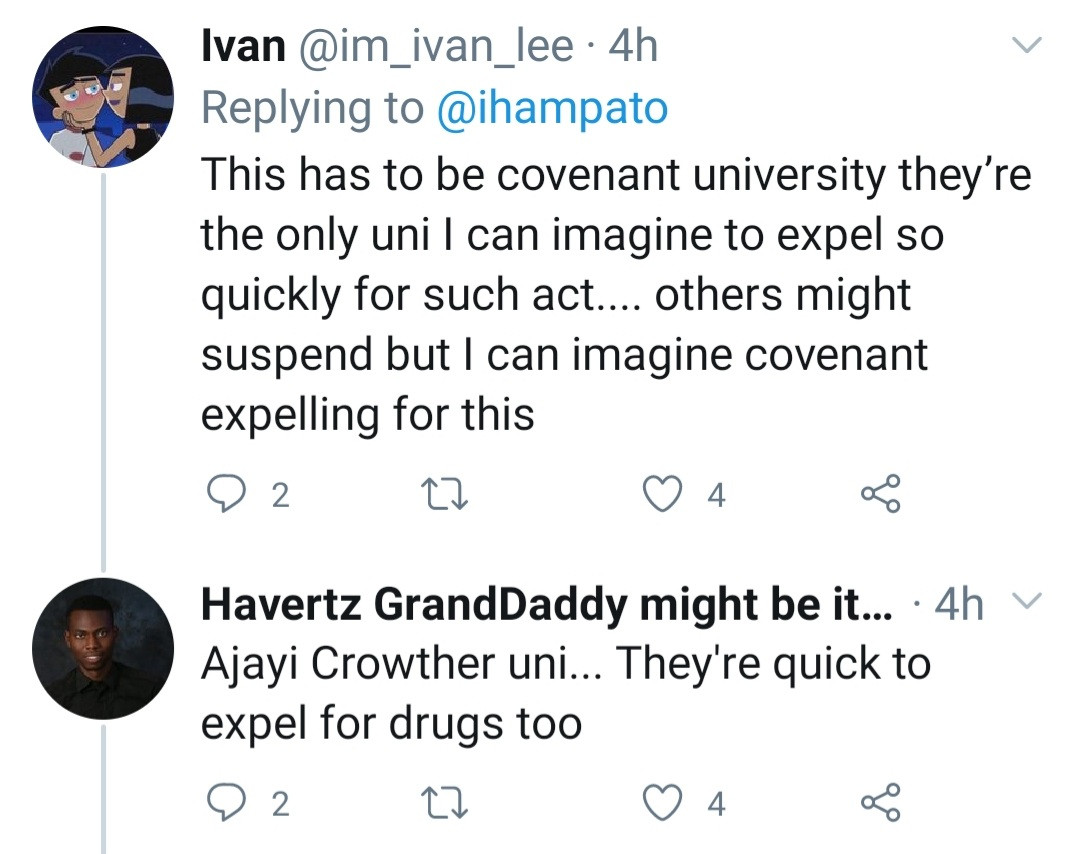This screenshot has width=1080, height=854.
Task: Click the @im_ivan_lee handle
Action: pyautogui.click(x=433, y=48)
